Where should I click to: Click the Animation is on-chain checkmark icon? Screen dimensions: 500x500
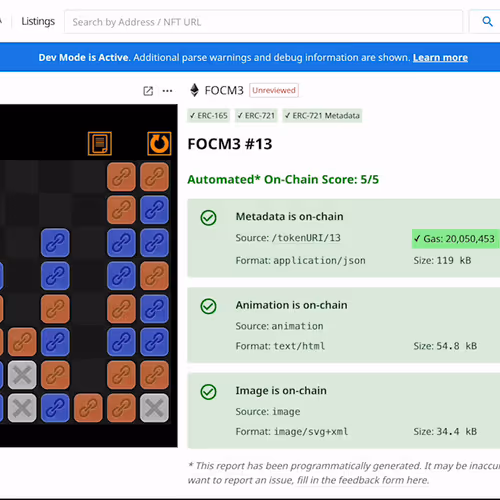[208, 306]
